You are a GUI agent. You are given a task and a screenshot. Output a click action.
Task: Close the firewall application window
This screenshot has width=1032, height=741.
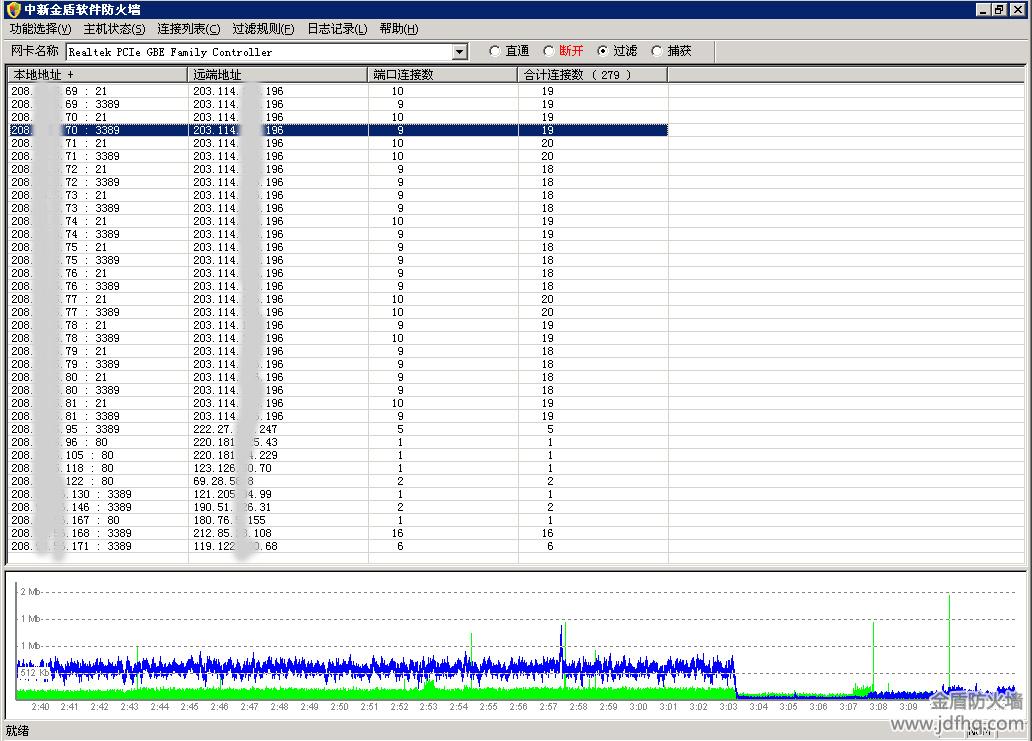pos(1018,9)
